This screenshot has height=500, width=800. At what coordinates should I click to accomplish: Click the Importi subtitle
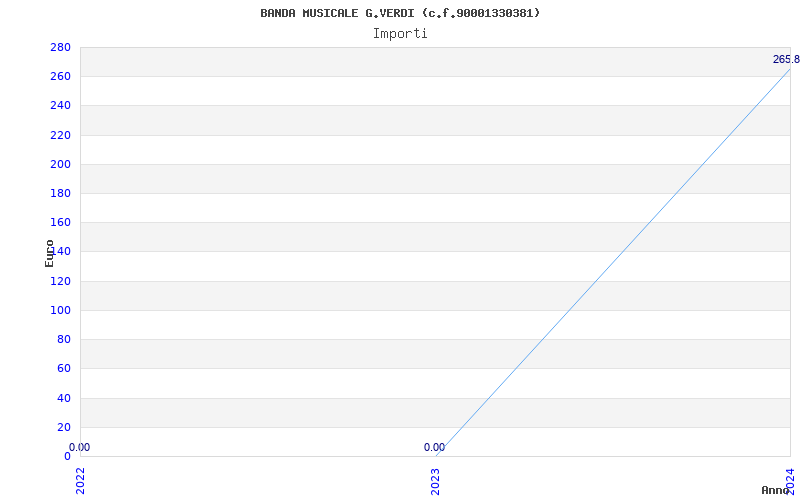click(400, 34)
